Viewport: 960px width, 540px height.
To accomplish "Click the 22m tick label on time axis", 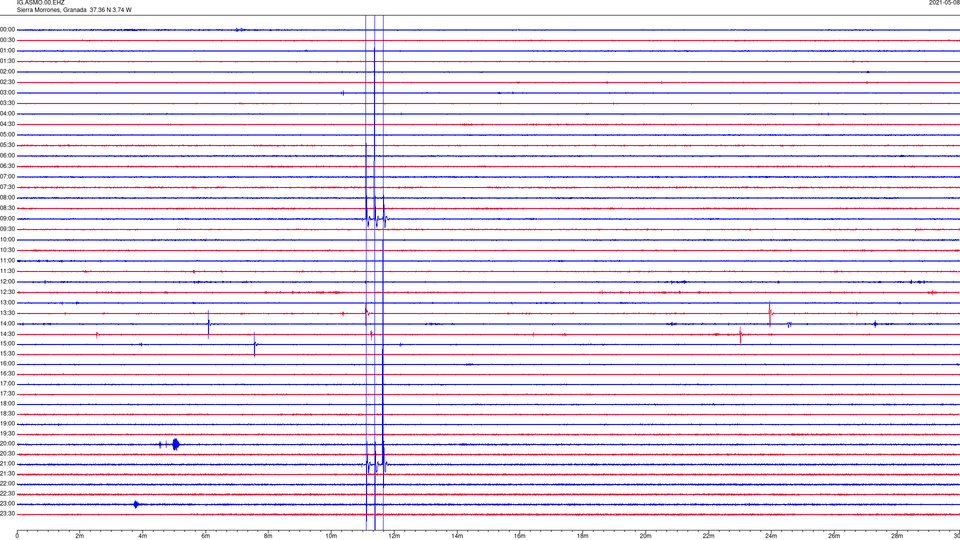I will (708, 536).
